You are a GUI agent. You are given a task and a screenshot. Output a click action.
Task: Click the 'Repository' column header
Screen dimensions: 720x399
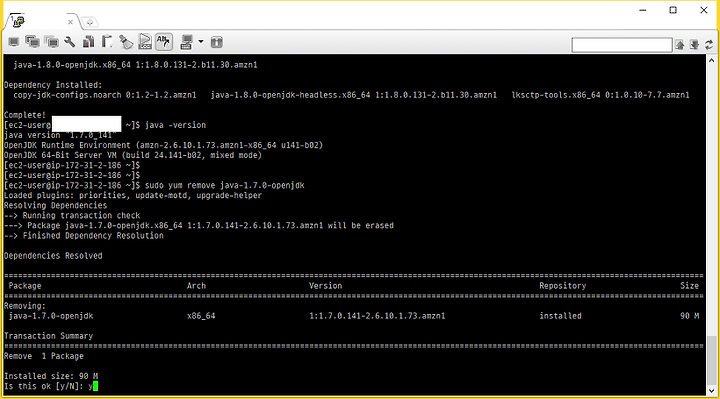[562, 286]
